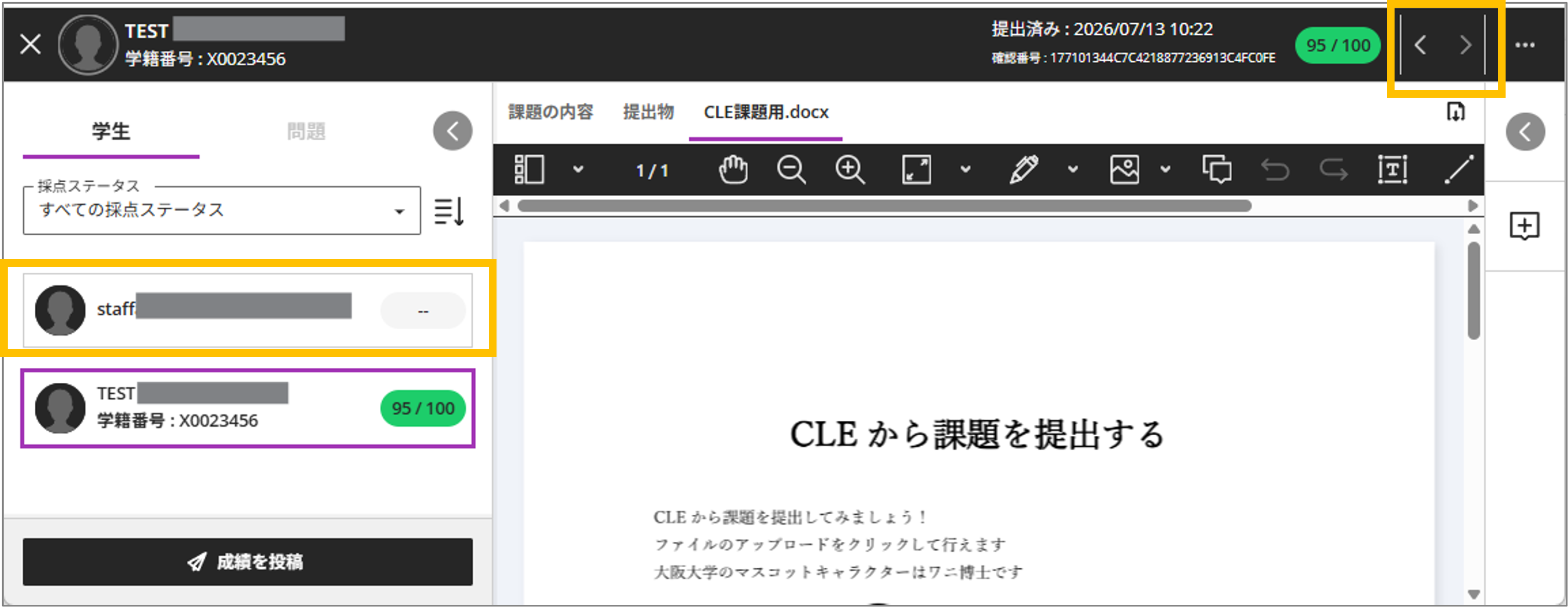Select the comment annotation tool

pos(1217,169)
